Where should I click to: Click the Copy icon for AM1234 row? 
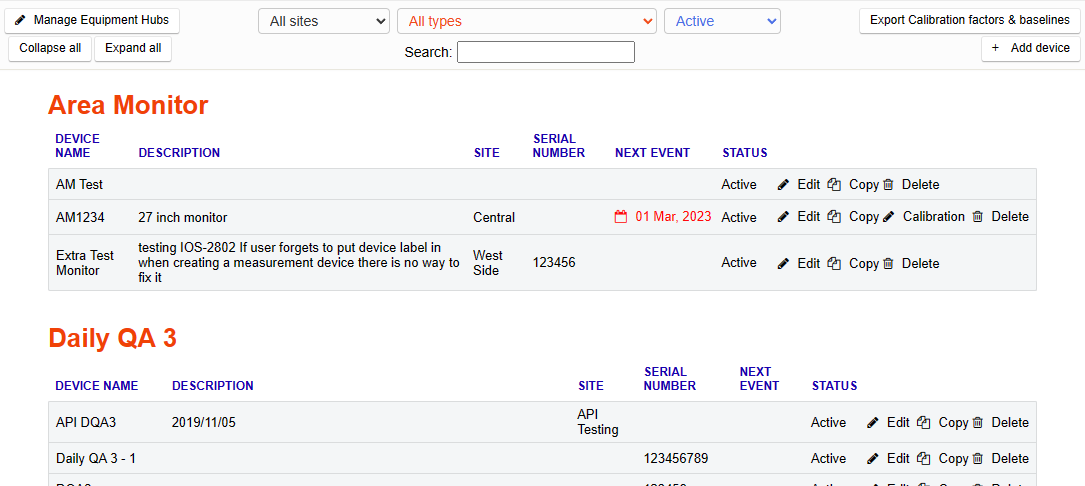pyautogui.click(x=834, y=217)
